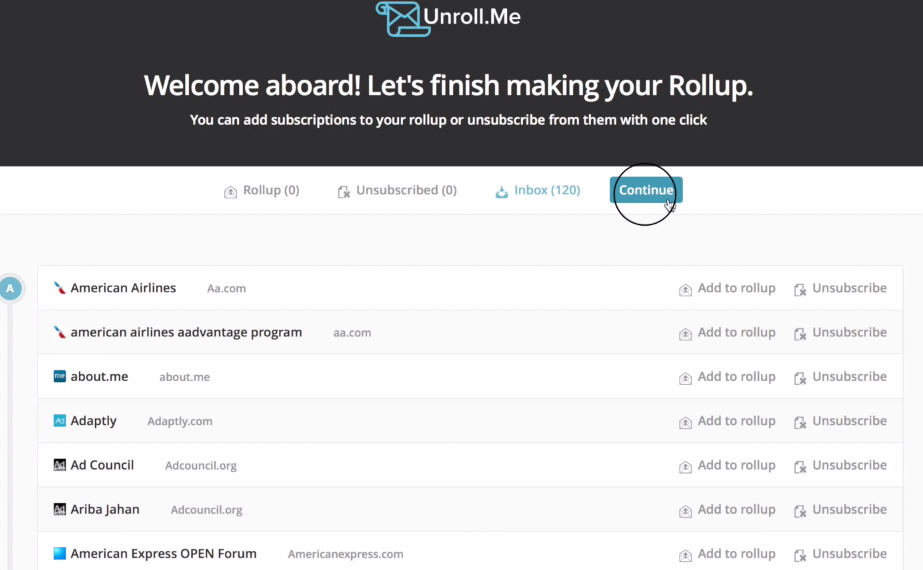The height and width of the screenshot is (570, 923).
Task: Click the Adaptly favicon icon
Action: pos(59,420)
